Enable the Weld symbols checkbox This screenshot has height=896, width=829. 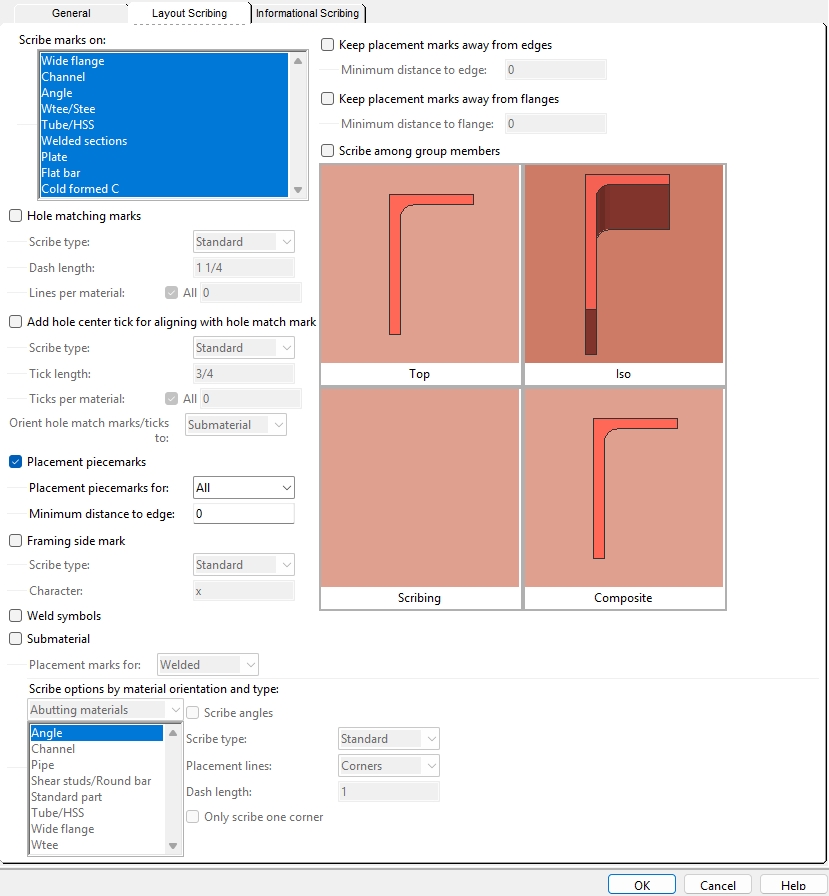[16, 616]
